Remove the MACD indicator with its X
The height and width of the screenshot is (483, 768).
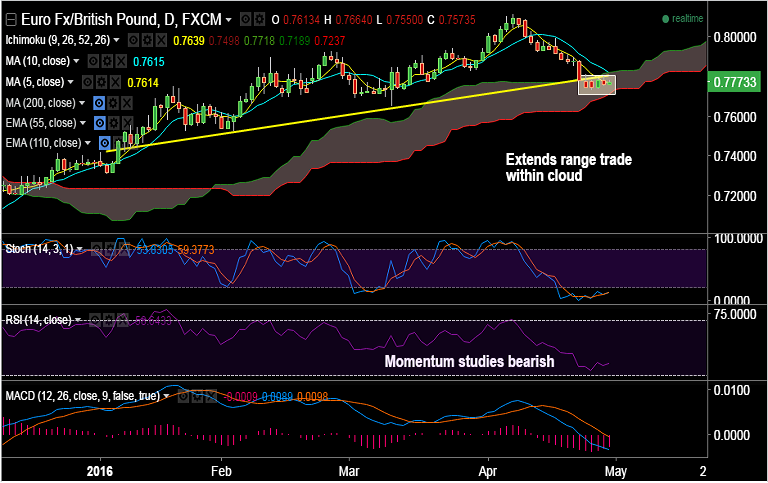210,396
